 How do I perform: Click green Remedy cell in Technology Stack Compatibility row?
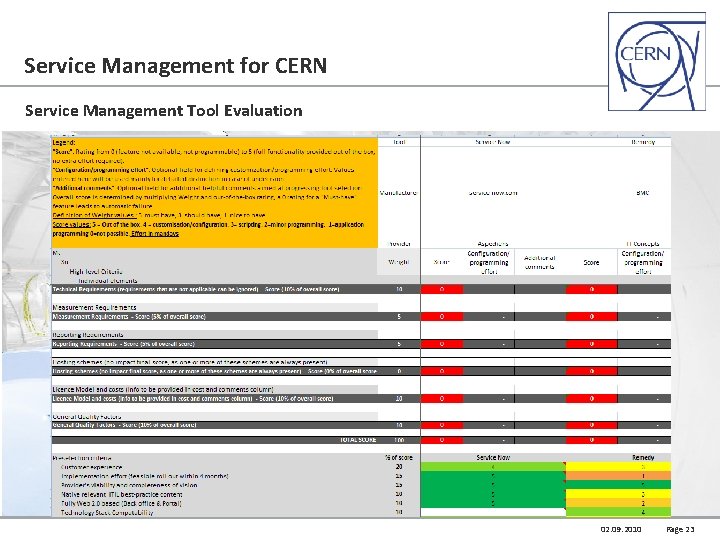pos(618,512)
